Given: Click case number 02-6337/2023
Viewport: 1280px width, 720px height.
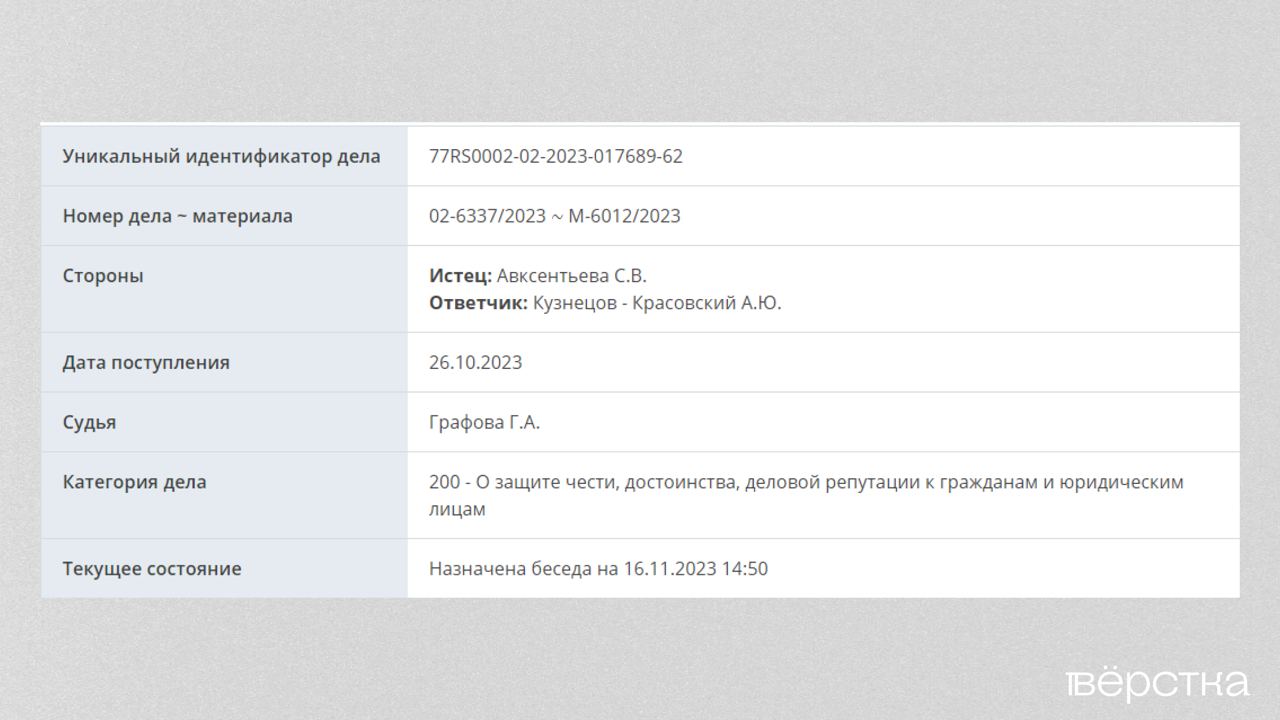Looking at the screenshot, I should (487, 216).
